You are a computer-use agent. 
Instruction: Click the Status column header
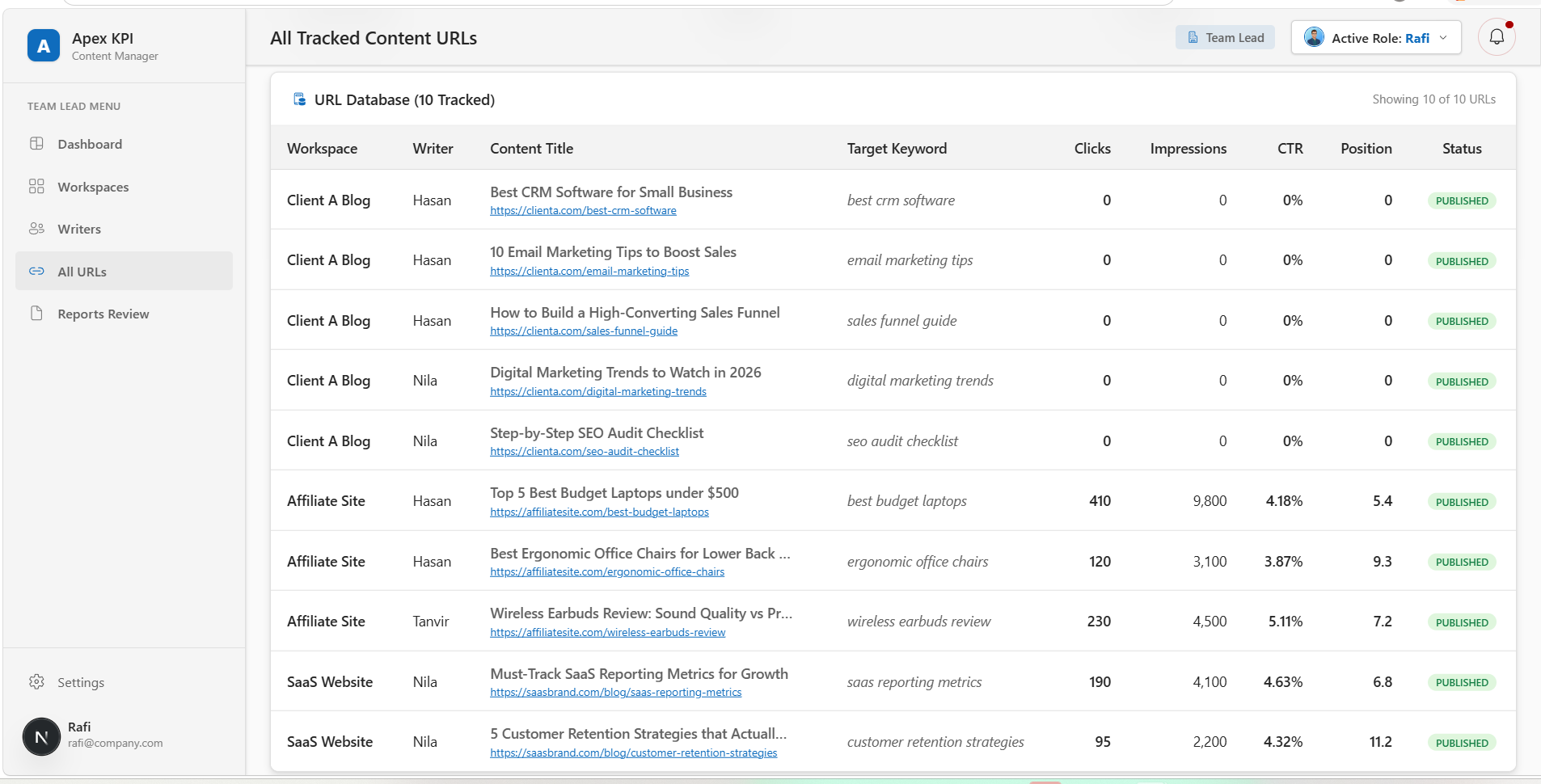(x=1462, y=149)
